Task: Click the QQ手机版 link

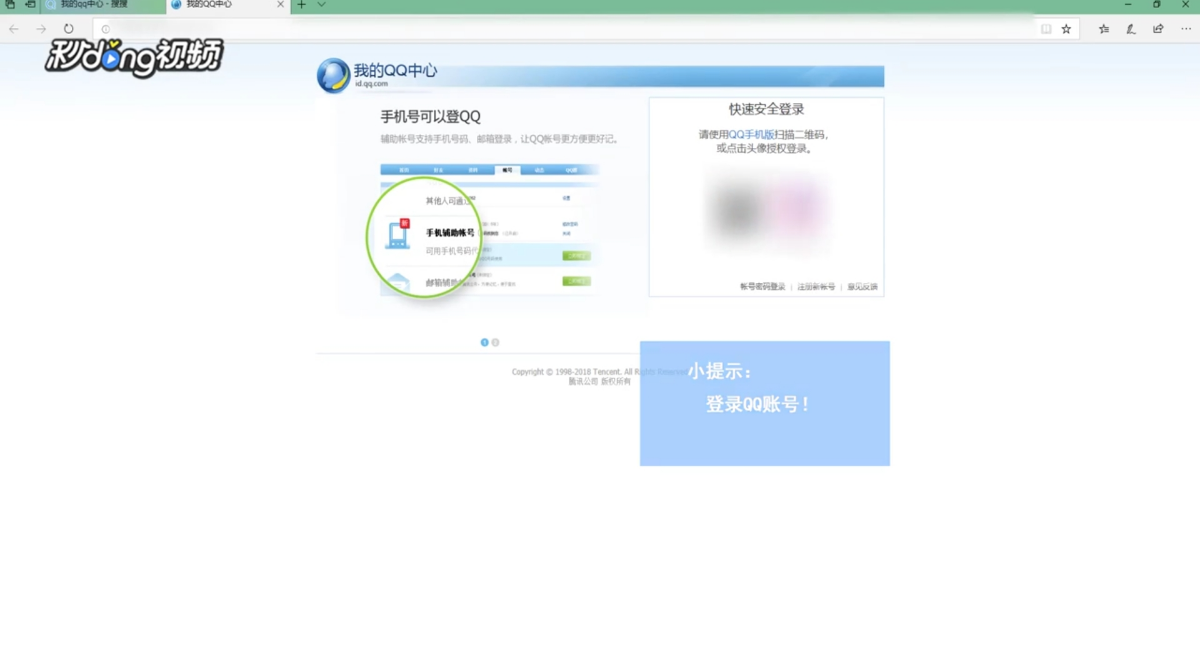Action: [751, 134]
